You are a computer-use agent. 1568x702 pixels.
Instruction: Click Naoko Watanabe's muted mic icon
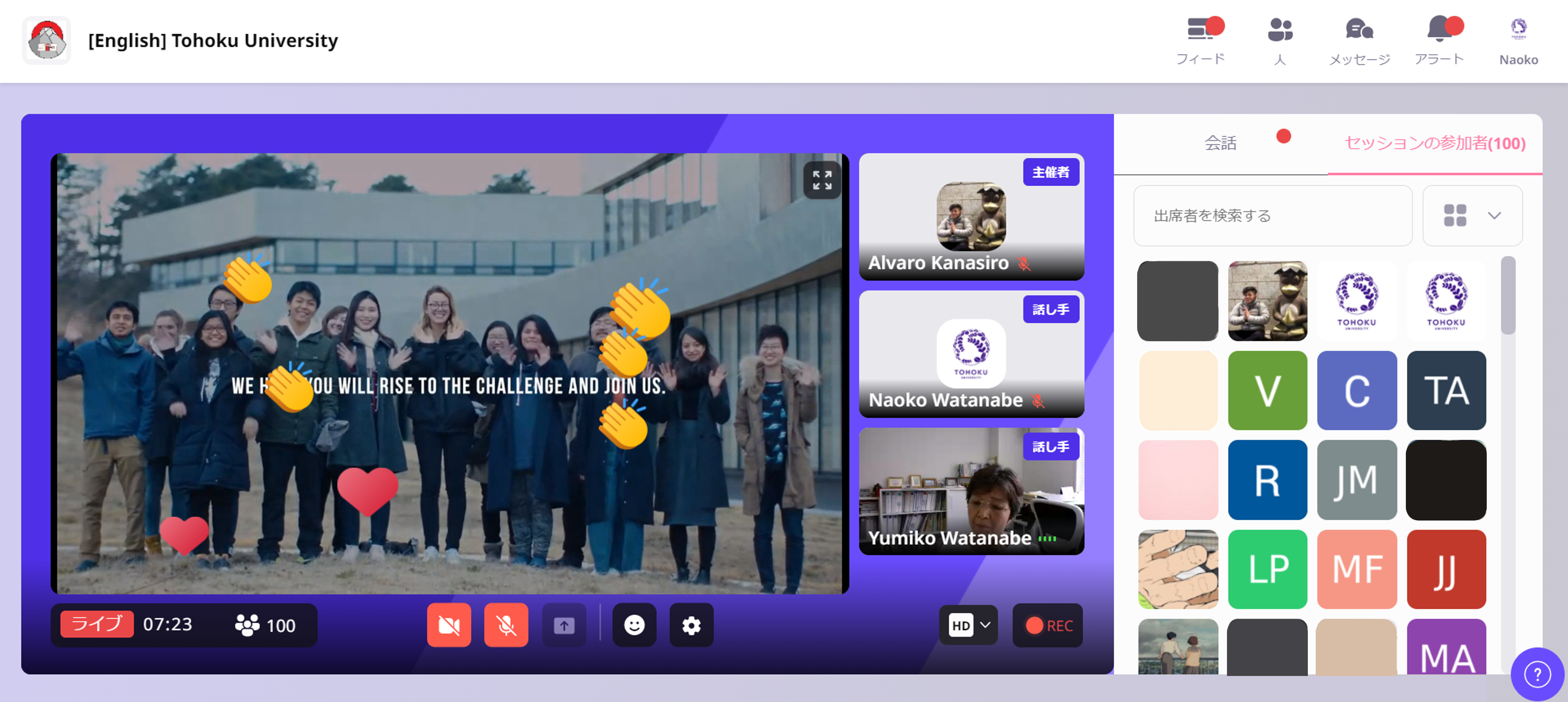click(1038, 401)
